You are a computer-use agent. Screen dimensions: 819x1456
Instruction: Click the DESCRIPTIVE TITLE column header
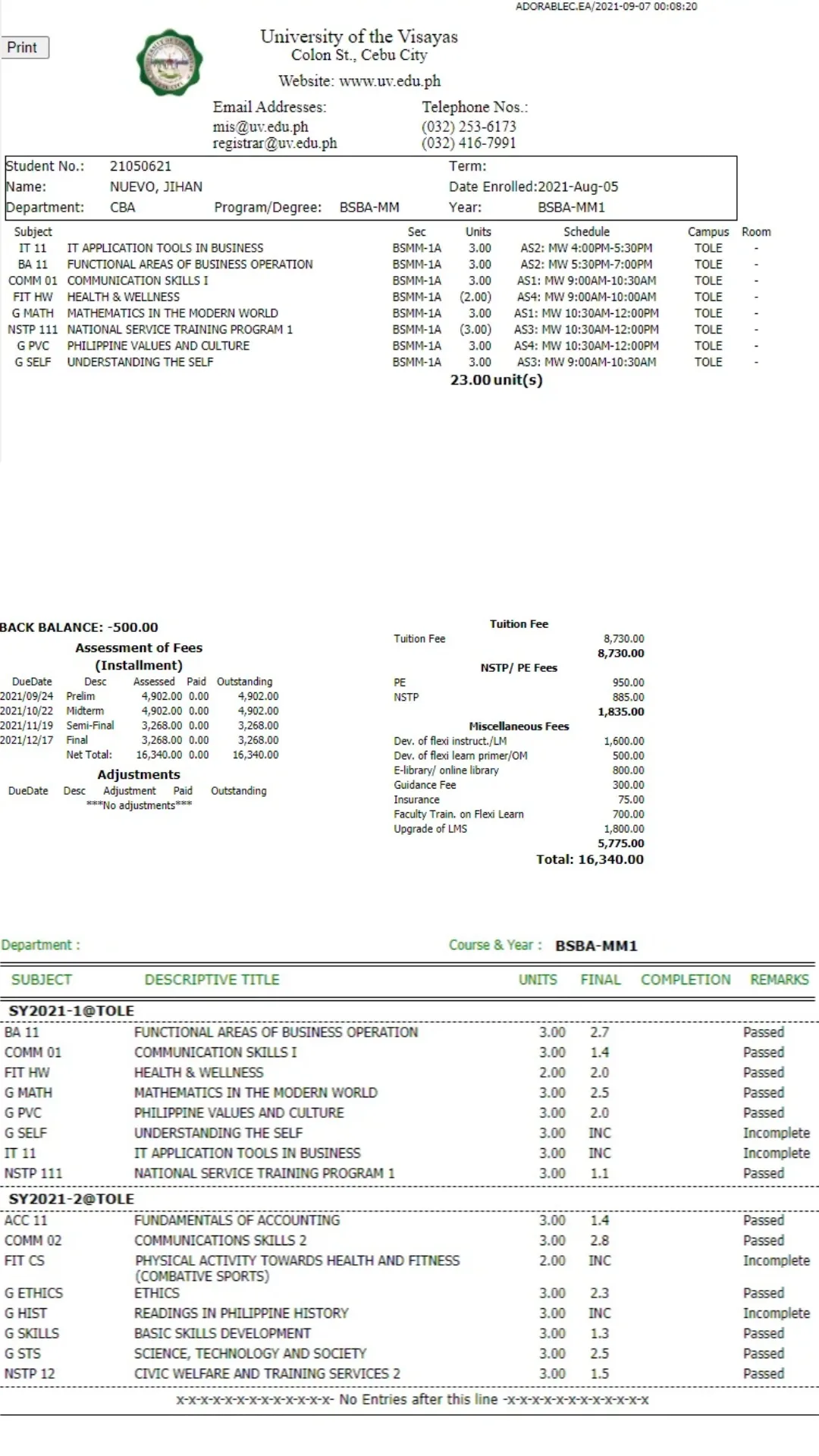[212, 980]
